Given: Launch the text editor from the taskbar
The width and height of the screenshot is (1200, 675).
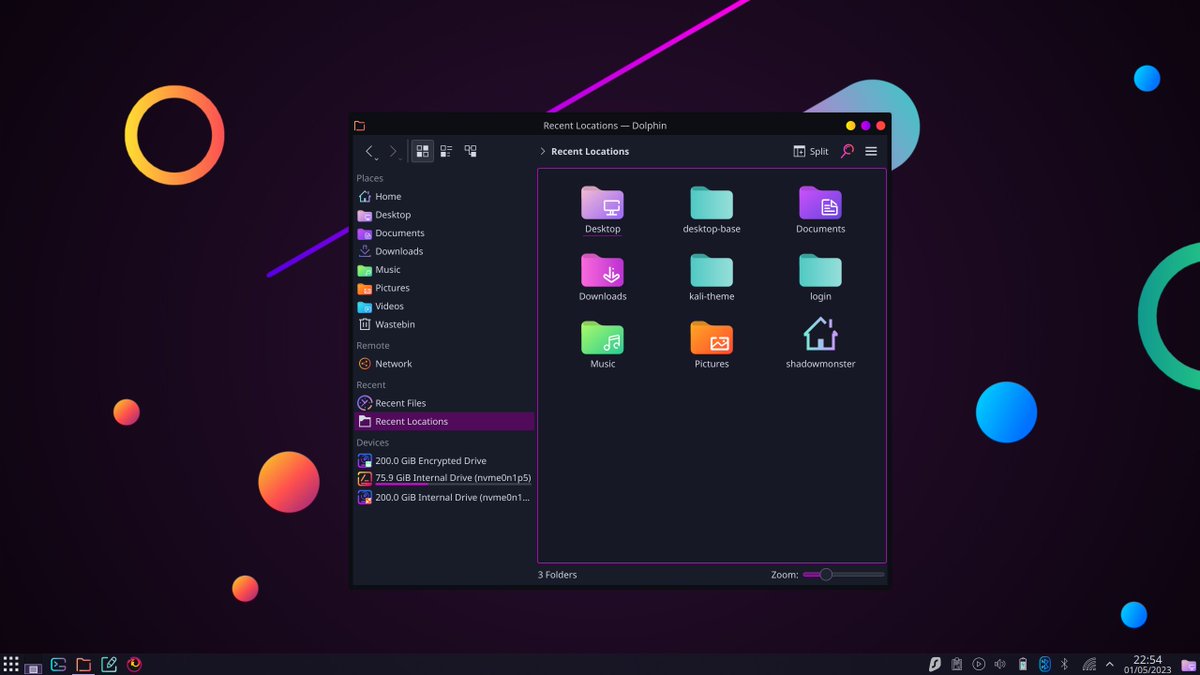Looking at the screenshot, I should pyautogui.click(x=109, y=664).
